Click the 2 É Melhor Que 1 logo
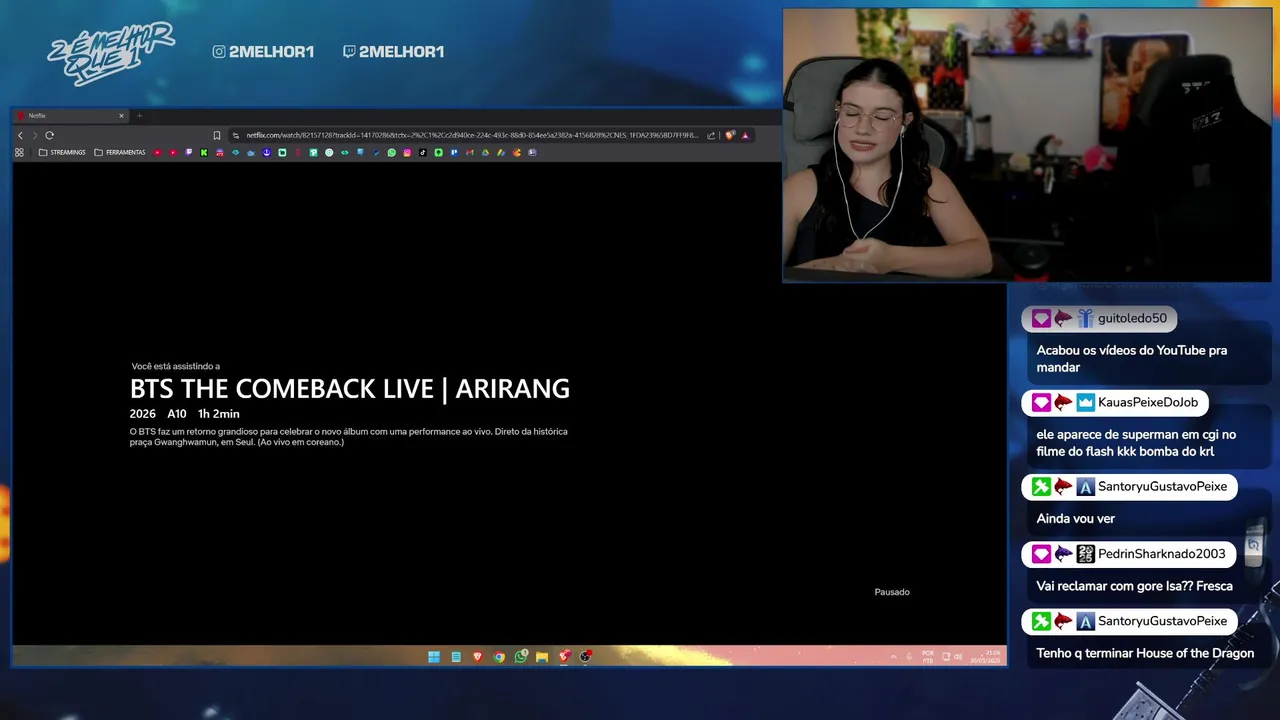This screenshot has width=1280, height=720. pos(111,52)
